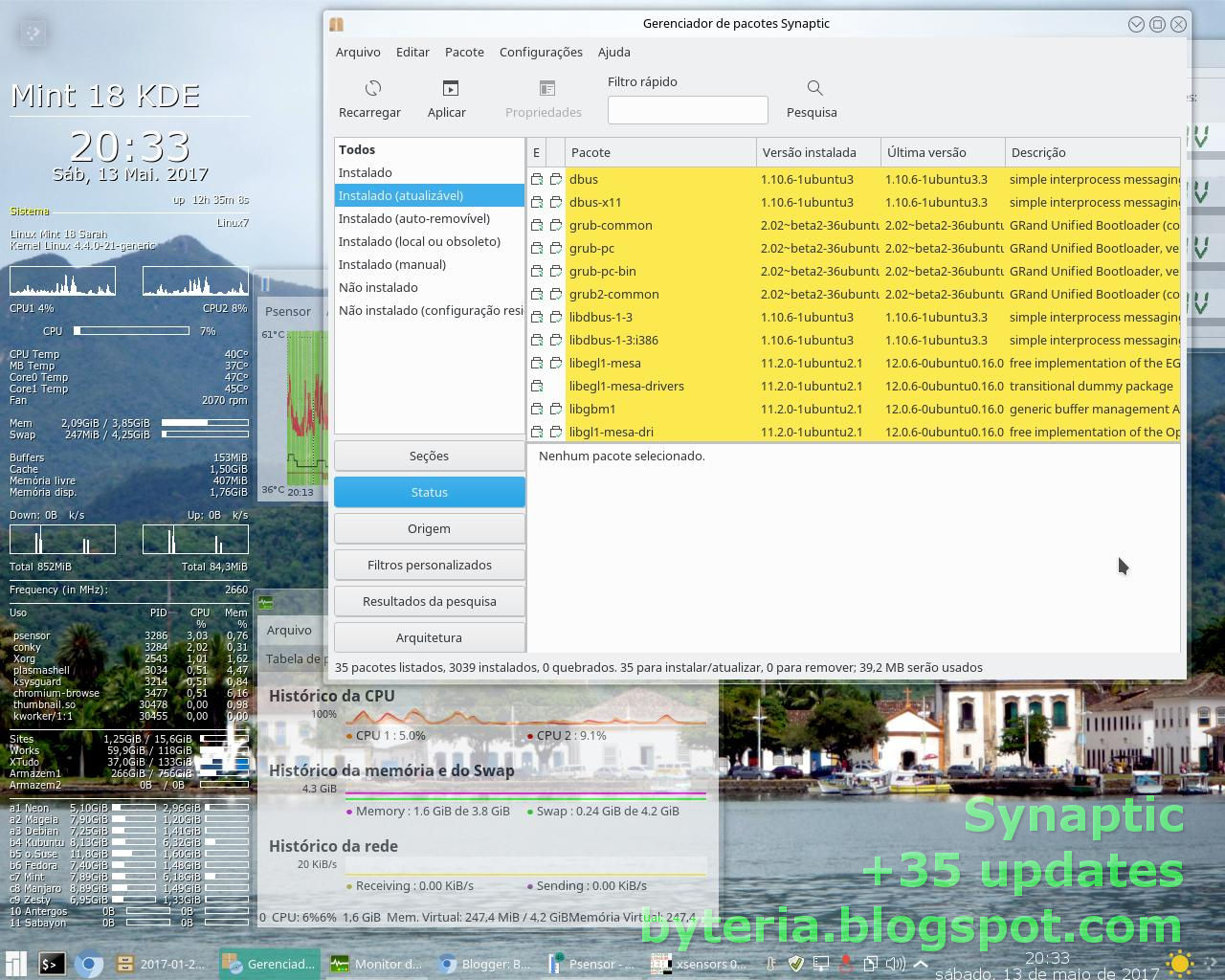Viewport: 1225px width, 980px height.
Task: Click the Filtros personalizados sidebar button
Action: point(429,565)
